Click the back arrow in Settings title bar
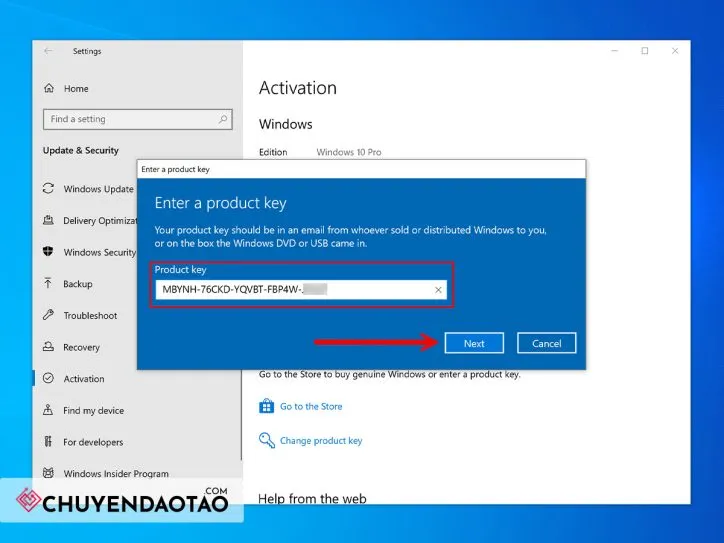 (x=48, y=51)
